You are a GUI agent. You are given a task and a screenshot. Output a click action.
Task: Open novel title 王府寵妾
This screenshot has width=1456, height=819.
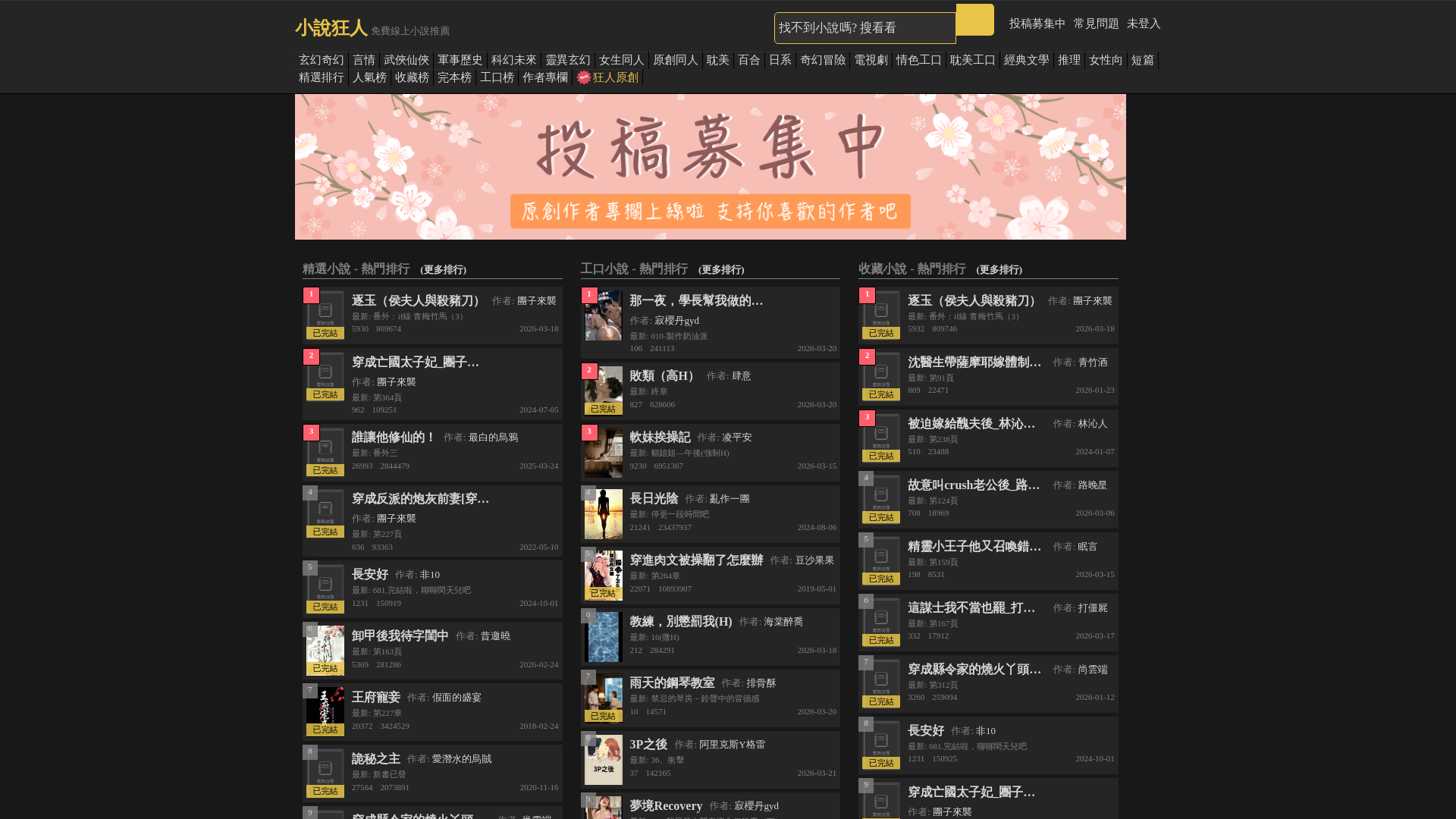click(x=376, y=698)
